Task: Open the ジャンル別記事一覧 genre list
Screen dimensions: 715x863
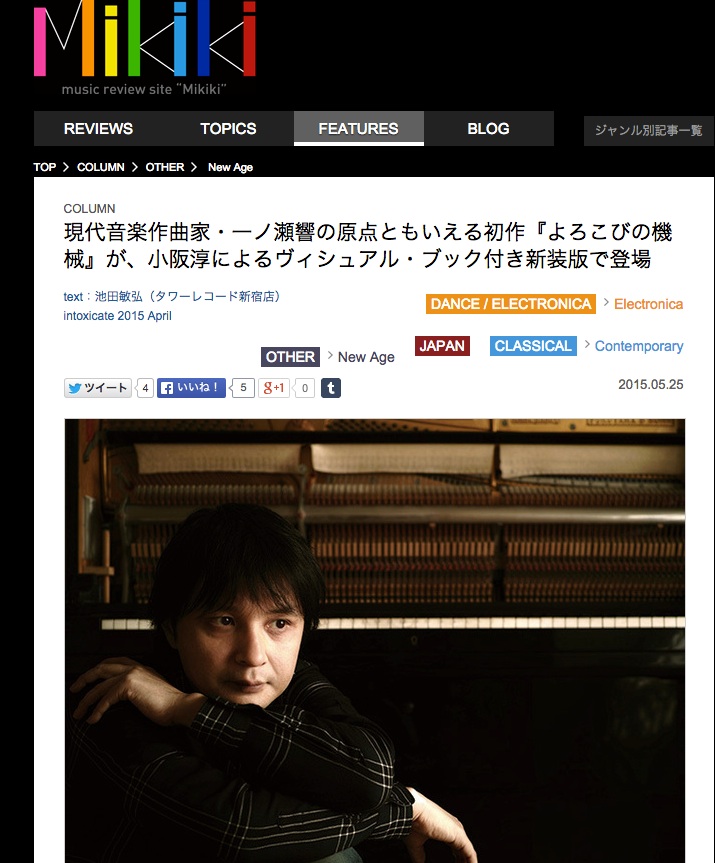Action: (x=648, y=130)
